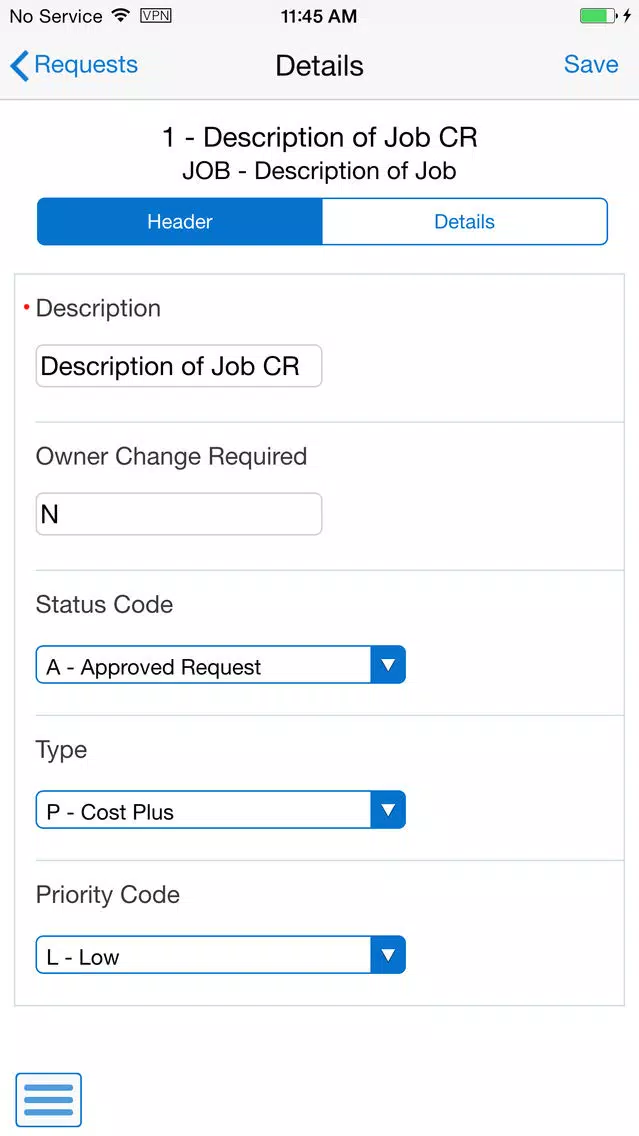Tap the 1 - Description of Job CR title

coord(320,137)
